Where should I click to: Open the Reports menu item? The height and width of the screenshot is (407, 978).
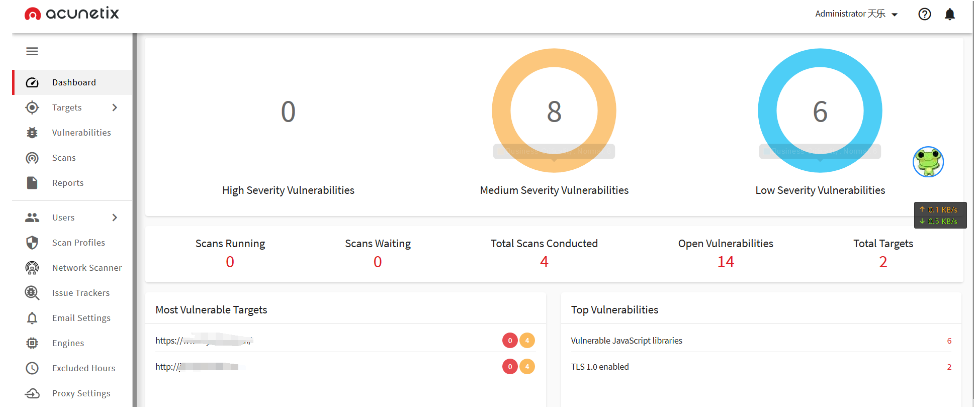(72, 183)
